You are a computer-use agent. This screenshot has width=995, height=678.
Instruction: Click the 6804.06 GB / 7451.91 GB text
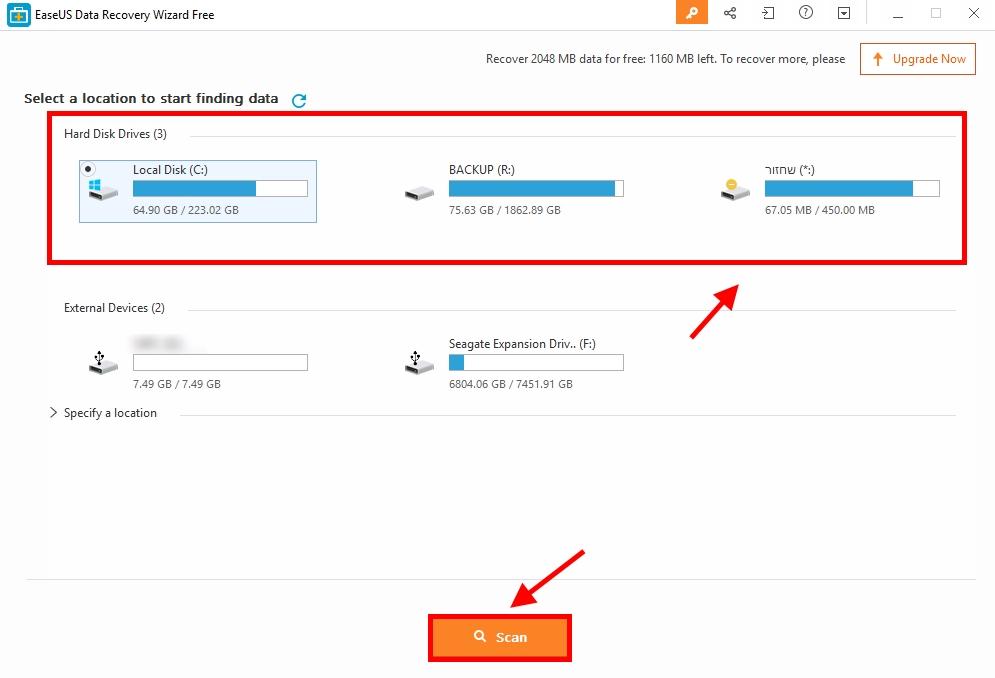click(511, 384)
